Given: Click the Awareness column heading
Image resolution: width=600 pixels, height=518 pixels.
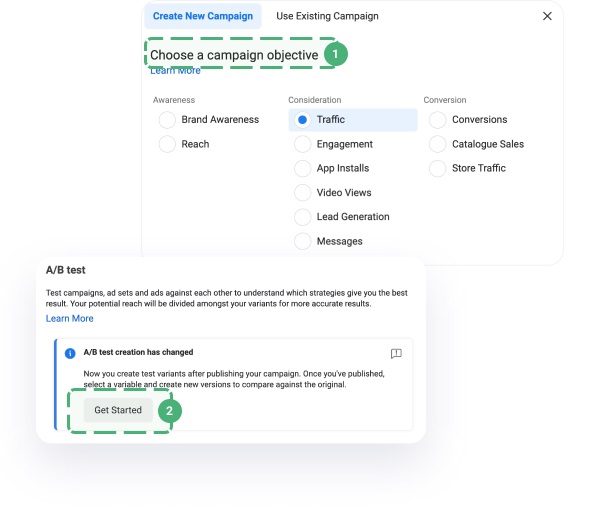Looking at the screenshot, I should [174, 100].
